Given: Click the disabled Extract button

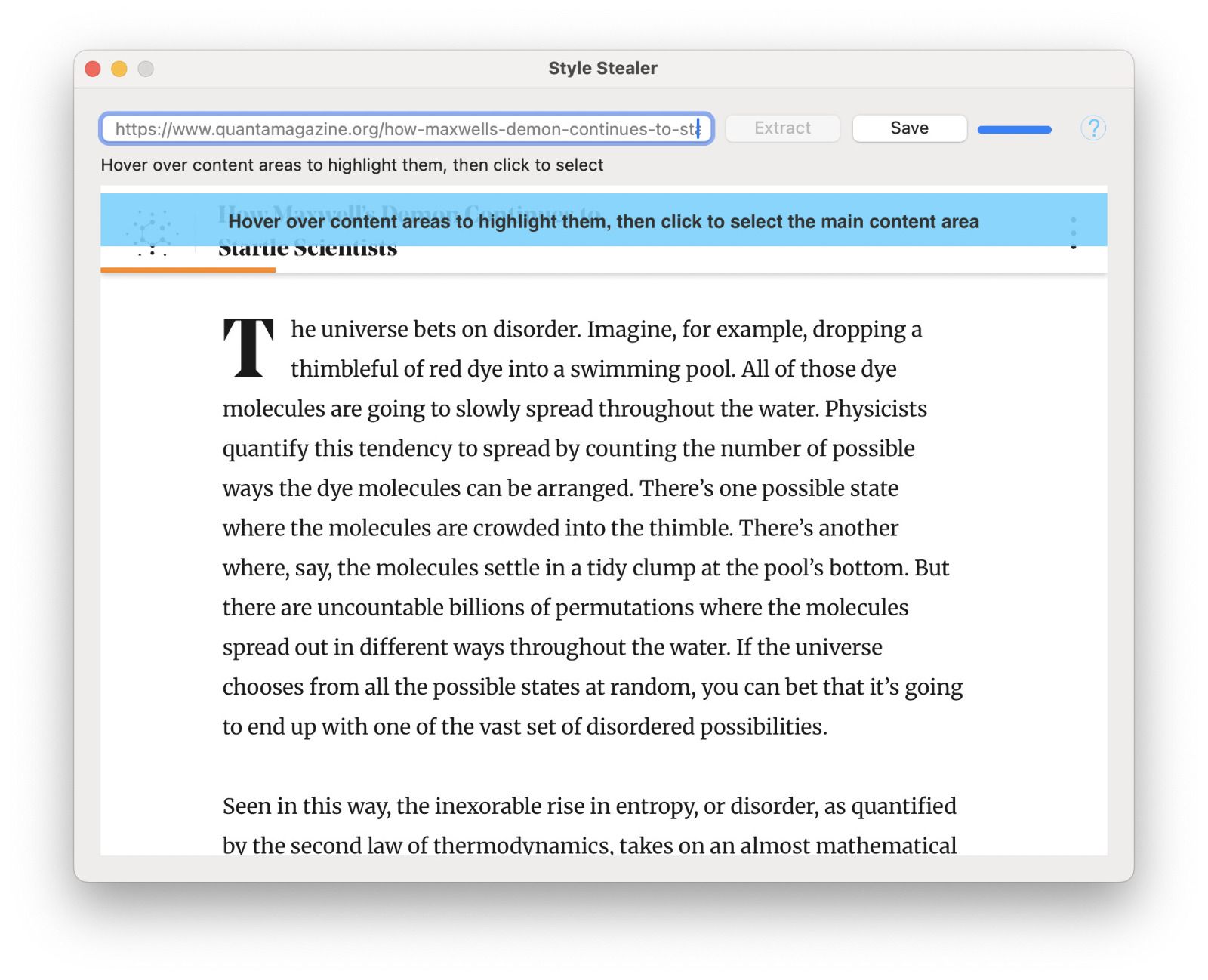Looking at the screenshot, I should coord(782,128).
